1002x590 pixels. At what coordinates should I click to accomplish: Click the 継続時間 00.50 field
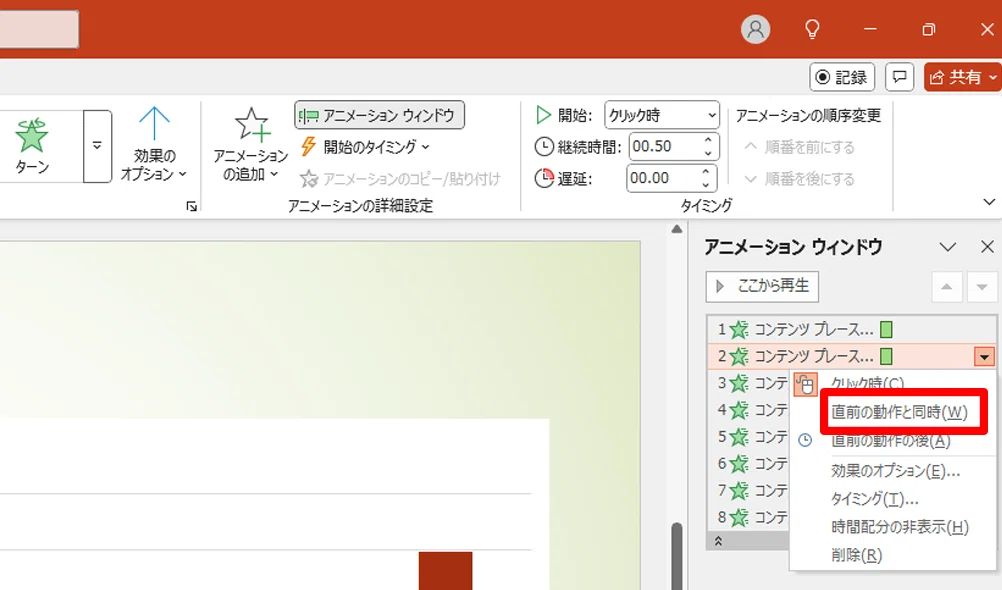(663, 146)
